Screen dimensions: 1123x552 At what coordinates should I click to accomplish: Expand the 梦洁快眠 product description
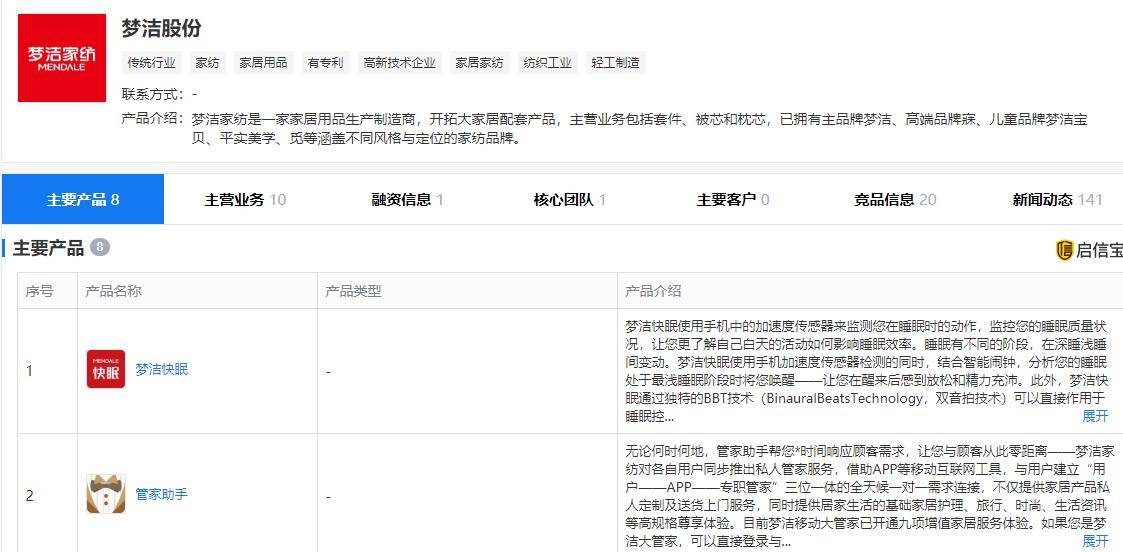pyautogui.click(x=1095, y=416)
